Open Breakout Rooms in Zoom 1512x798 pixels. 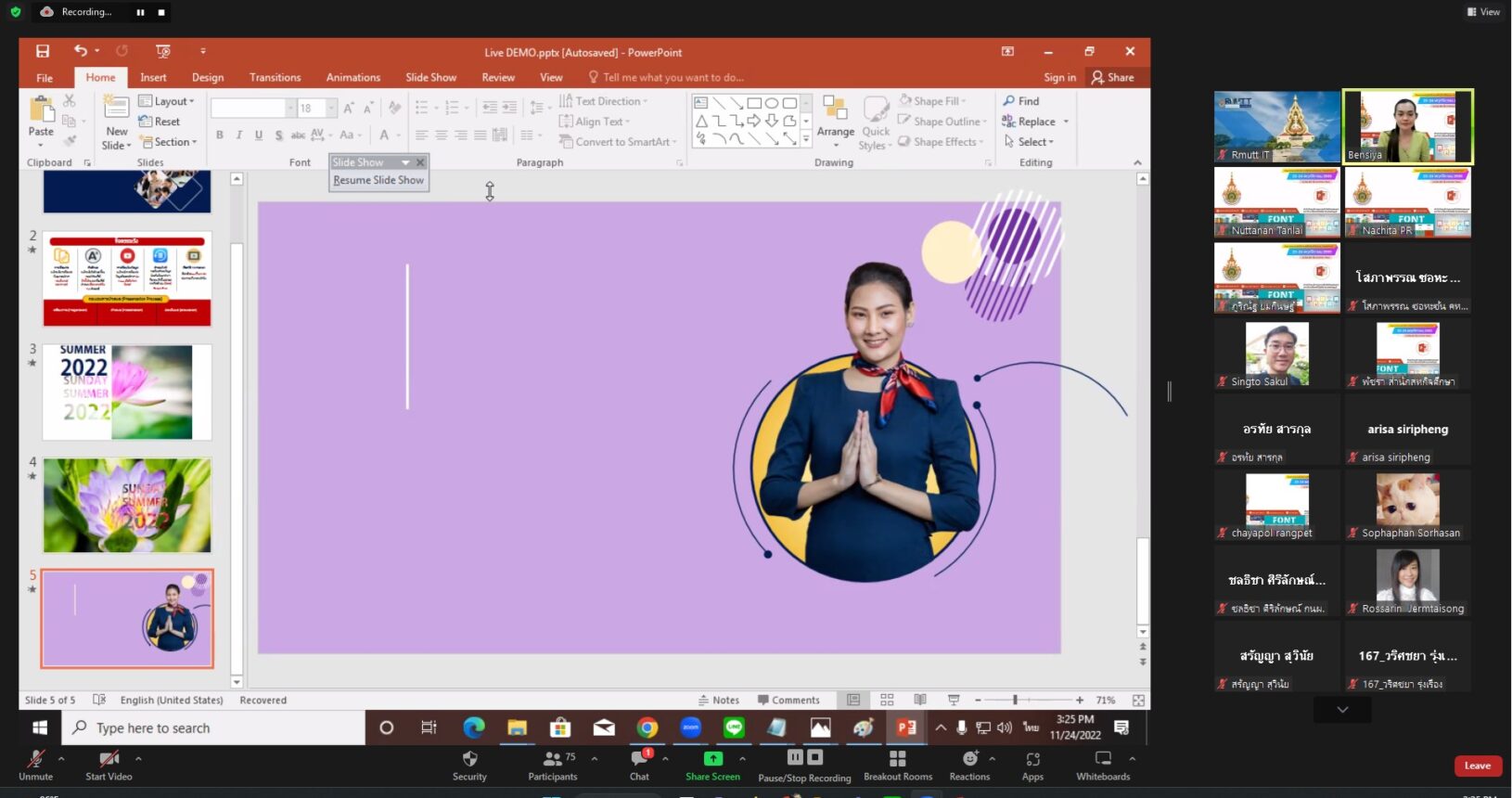(898, 766)
